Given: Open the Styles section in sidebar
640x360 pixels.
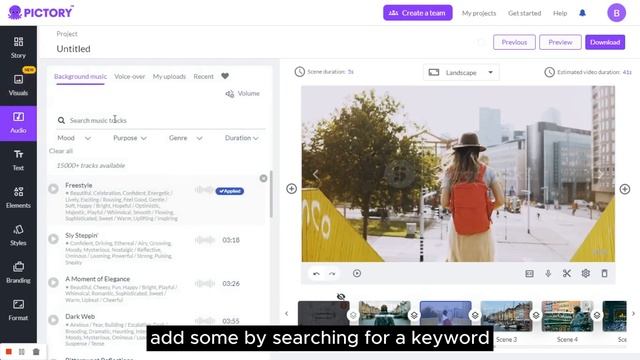Looking at the screenshot, I should tap(18, 235).
